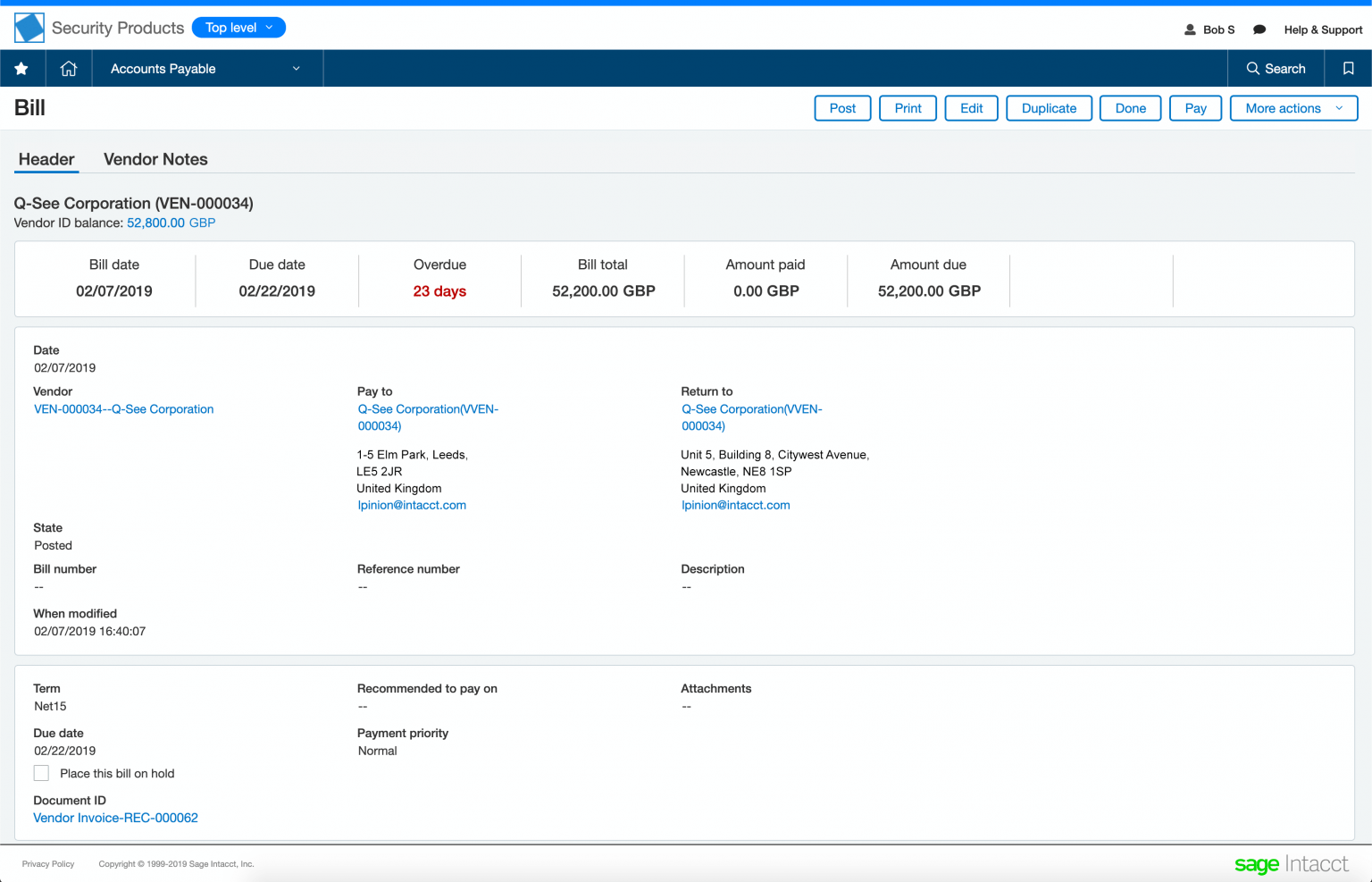
Task: Toggle Place this bill on hold checkbox
Action: pyautogui.click(x=41, y=773)
